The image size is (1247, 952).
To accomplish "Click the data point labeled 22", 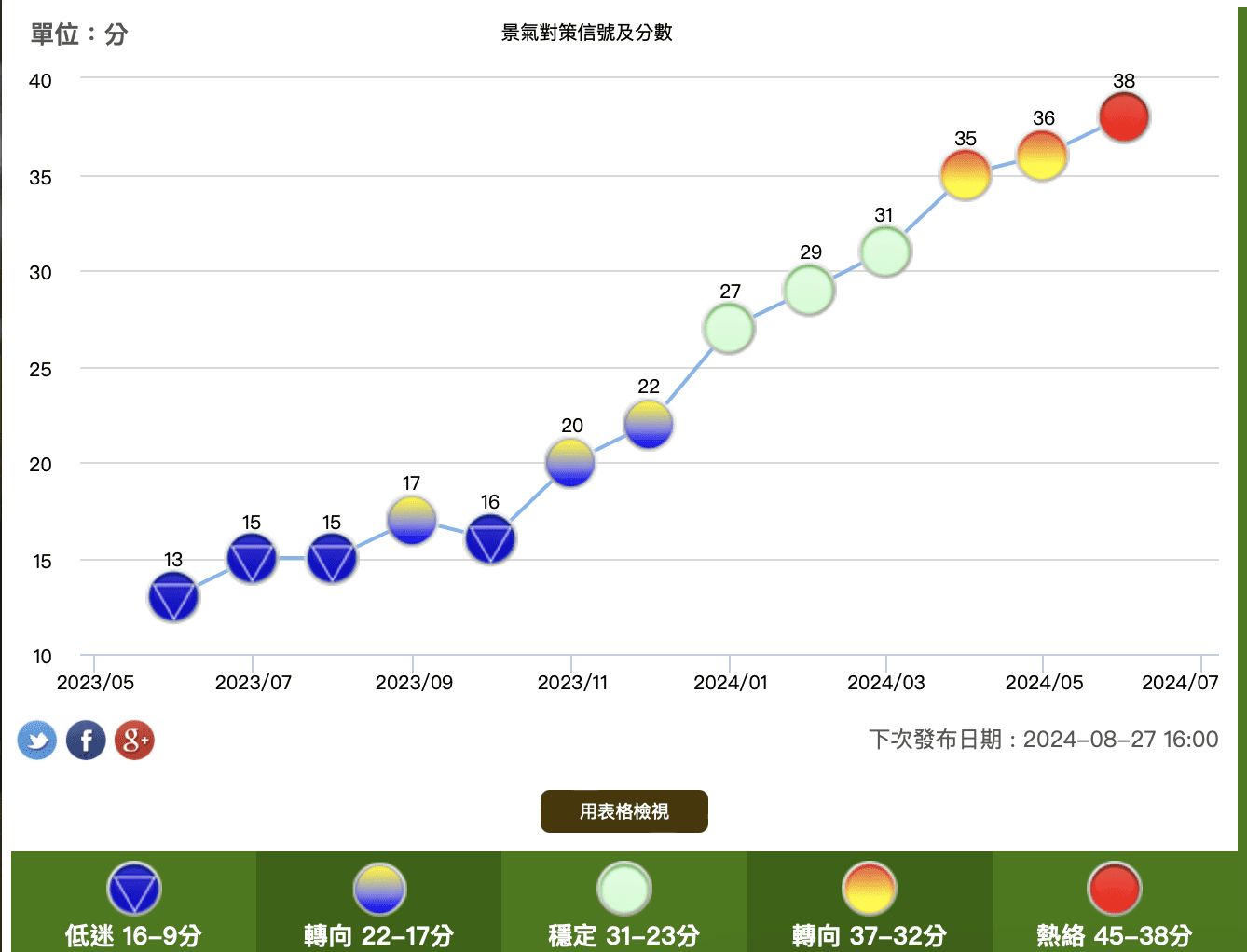I will coord(649,425).
